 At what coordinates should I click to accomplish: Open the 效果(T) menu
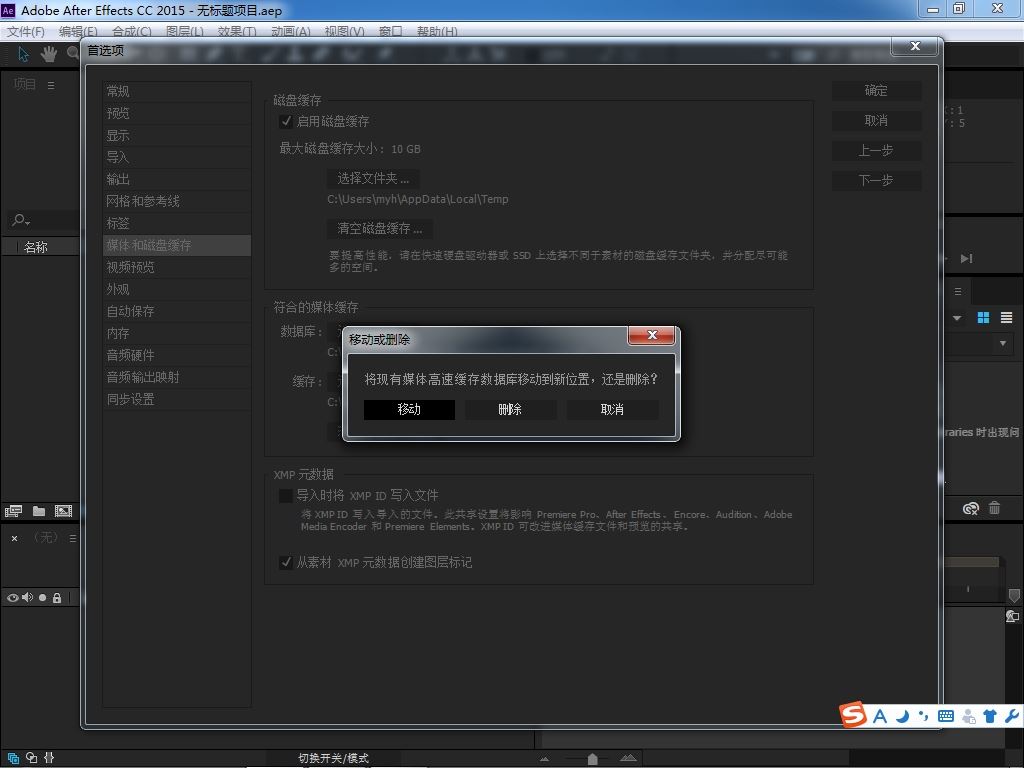[x=237, y=31]
